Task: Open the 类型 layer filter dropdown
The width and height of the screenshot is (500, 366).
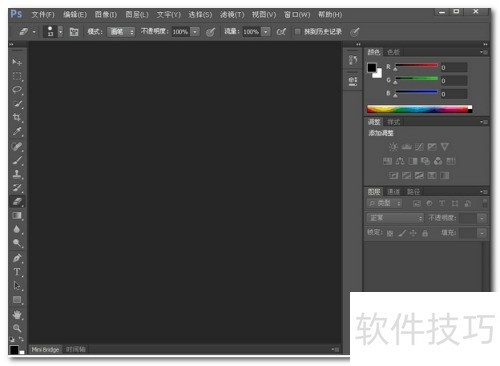Action: [385, 203]
